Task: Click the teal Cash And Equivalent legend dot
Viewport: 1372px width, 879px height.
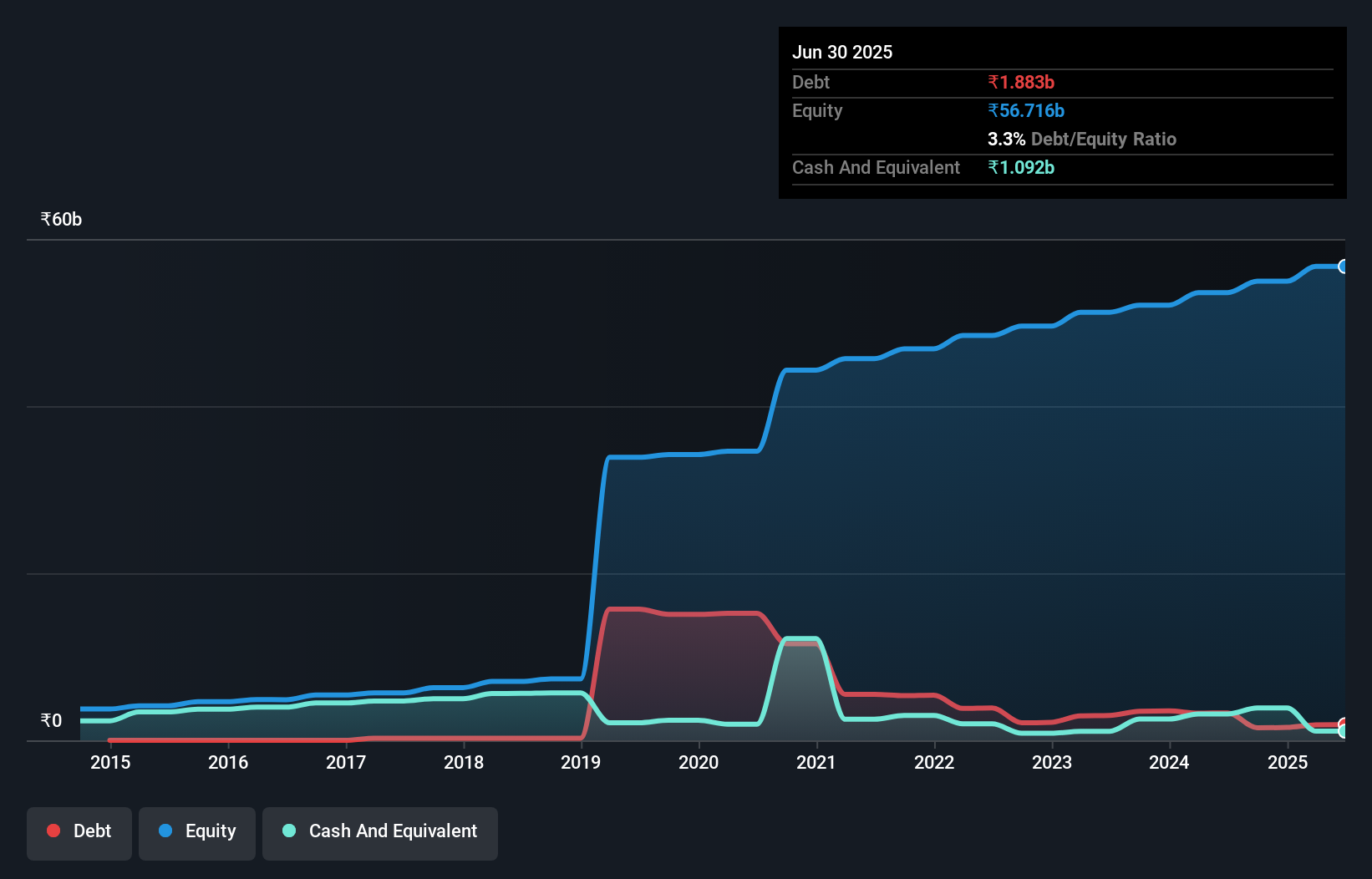Action: tap(288, 831)
